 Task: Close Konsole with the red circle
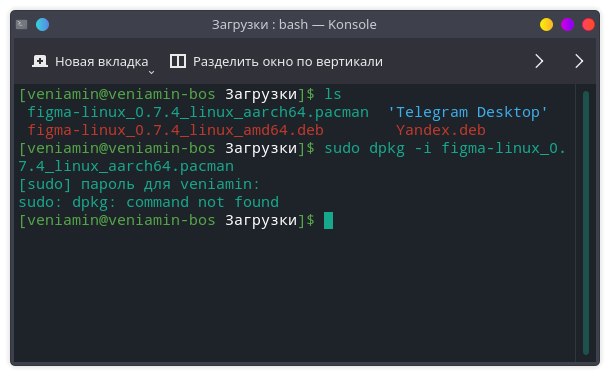[x=588, y=24]
